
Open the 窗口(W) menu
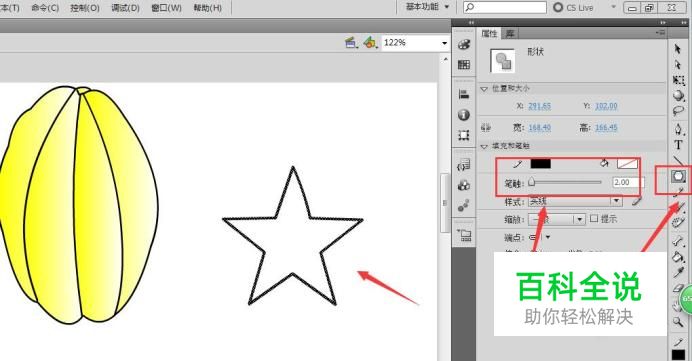(x=166, y=8)
